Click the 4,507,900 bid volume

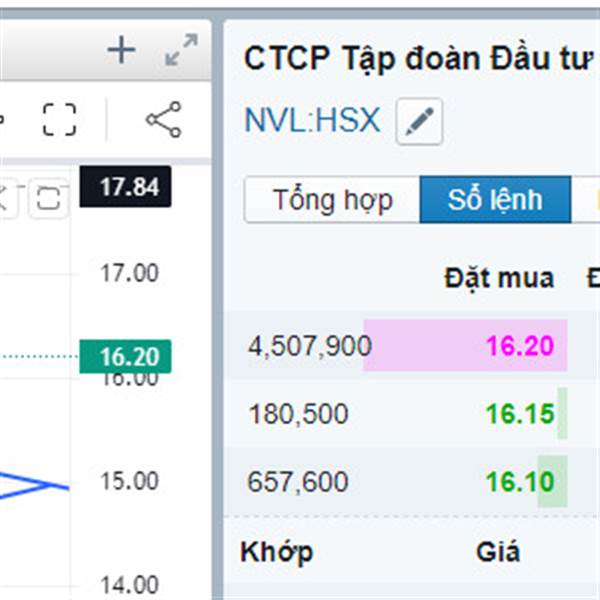[x=310, y=346]
